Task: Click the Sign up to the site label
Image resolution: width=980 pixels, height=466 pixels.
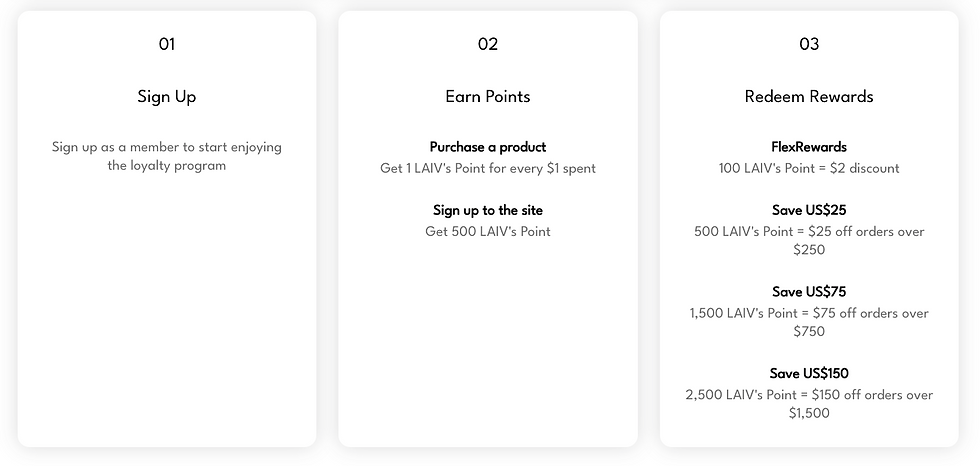Action: (488, 210)
